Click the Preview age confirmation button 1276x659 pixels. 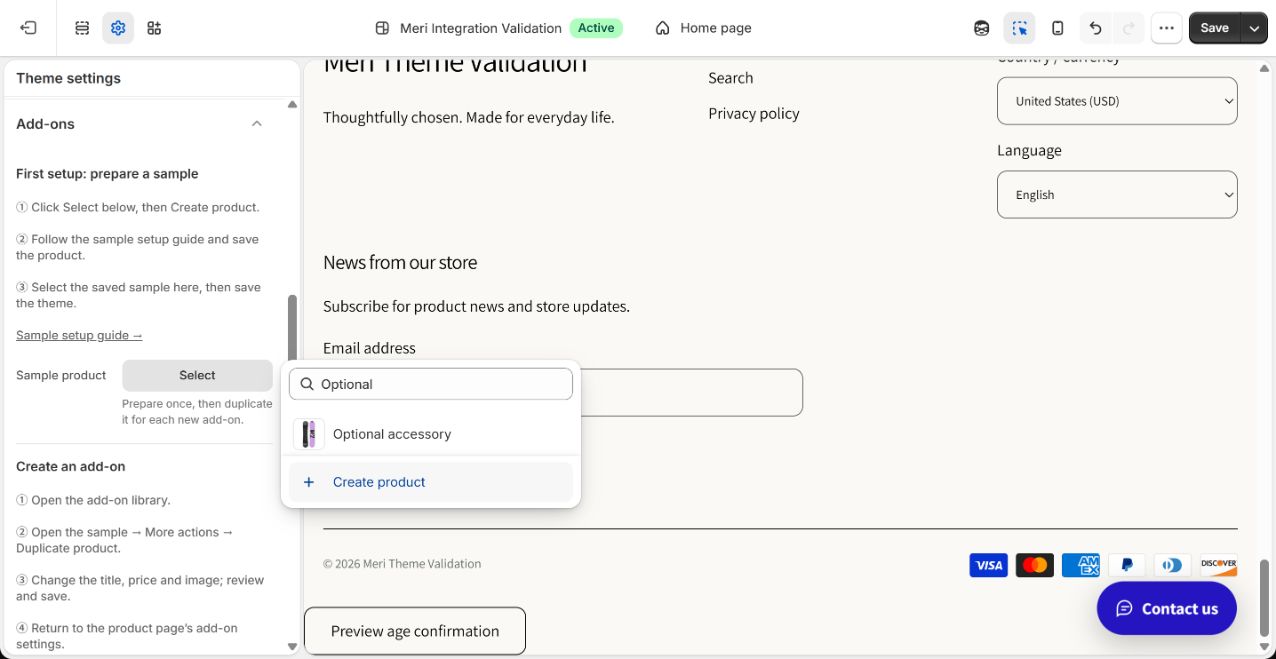[x=415, y=631]
